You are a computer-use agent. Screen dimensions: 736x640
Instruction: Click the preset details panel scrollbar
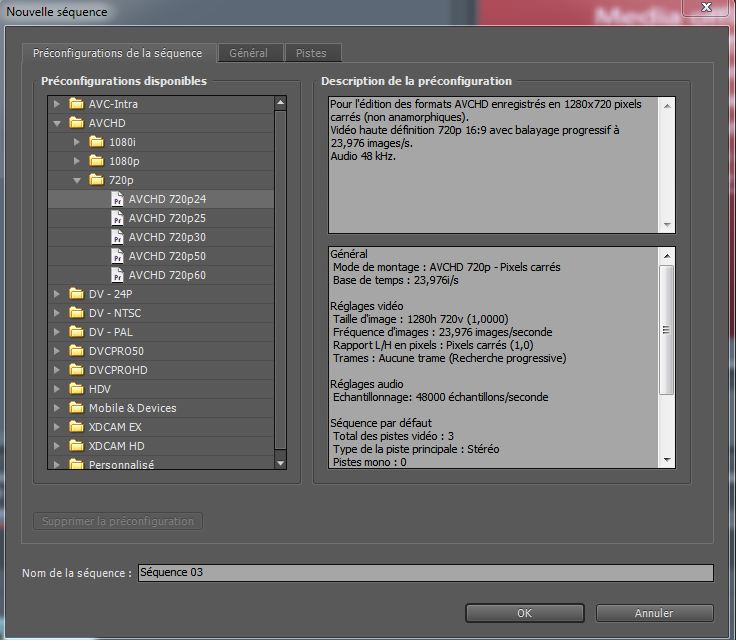pos(667,330)
